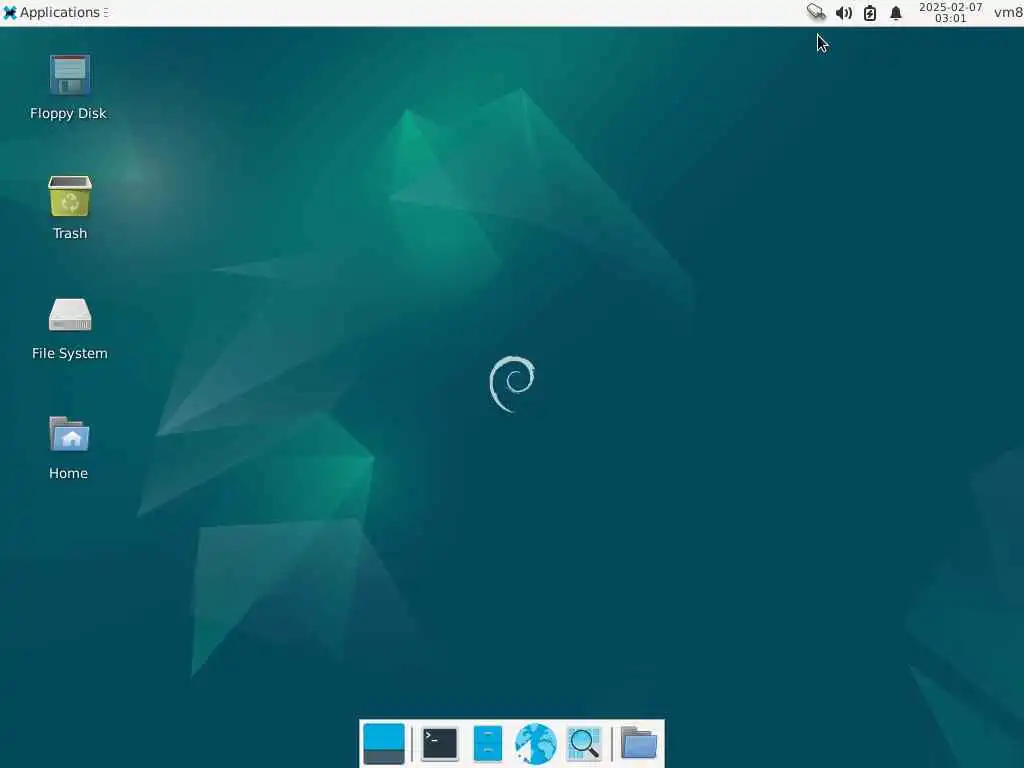Image resolution: width=1024 pixels, height=768 pixels.
Task: Open the vm8 user menu
Action: 1008,12
